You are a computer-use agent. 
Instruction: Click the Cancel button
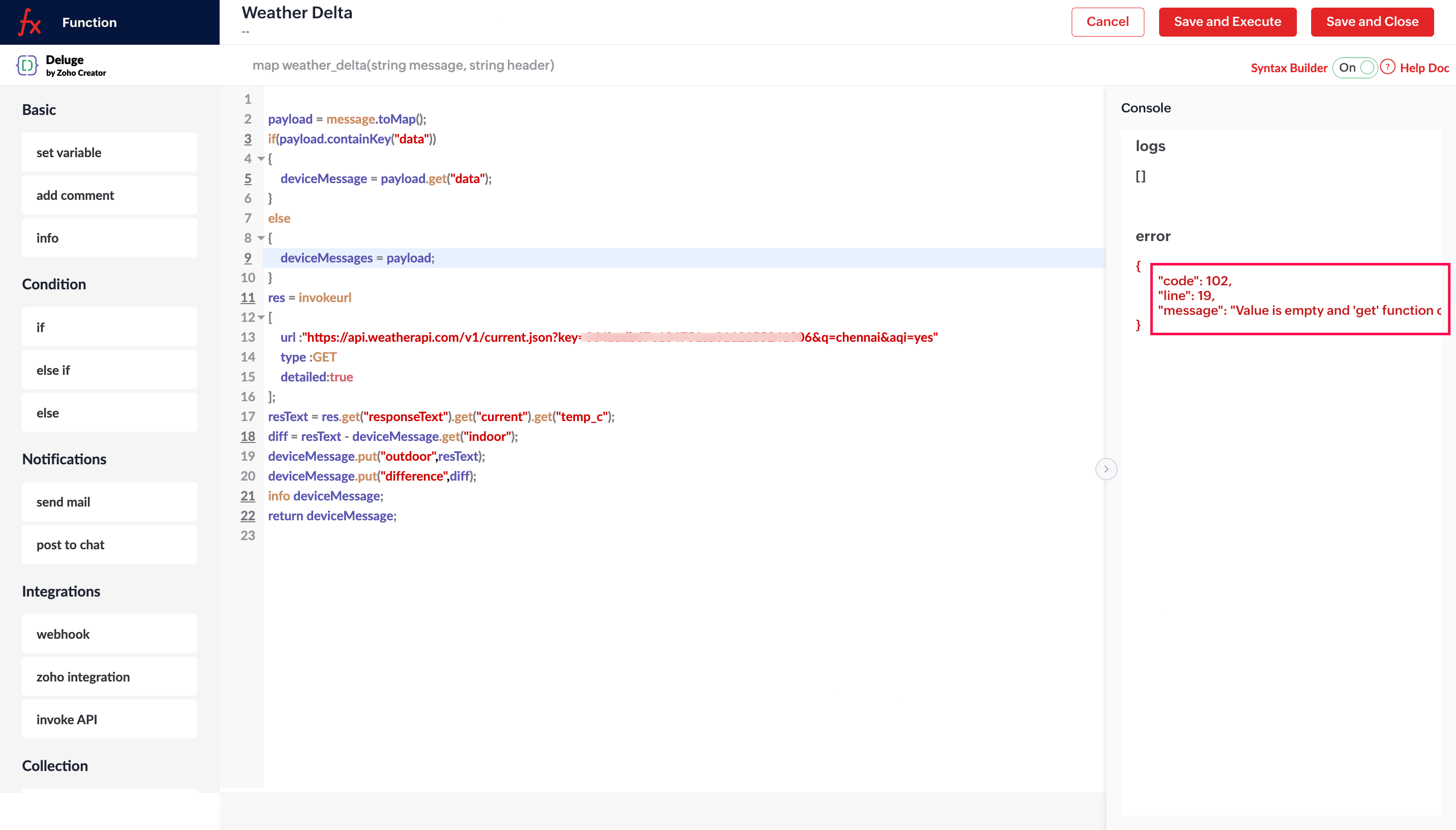pos(1107,22)
